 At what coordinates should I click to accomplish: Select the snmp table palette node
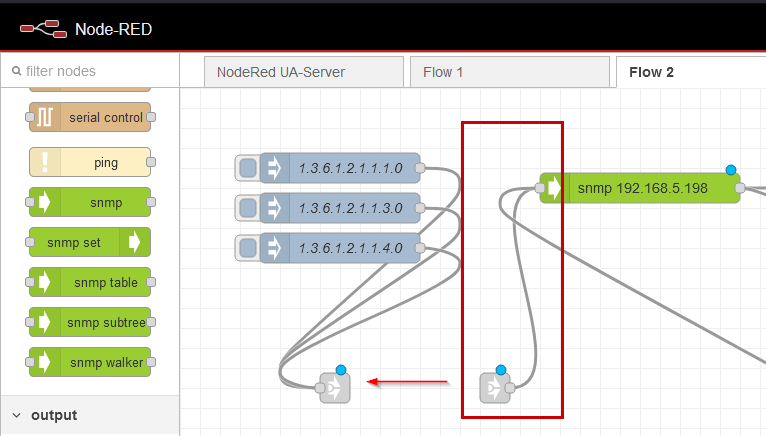point(90,283)
